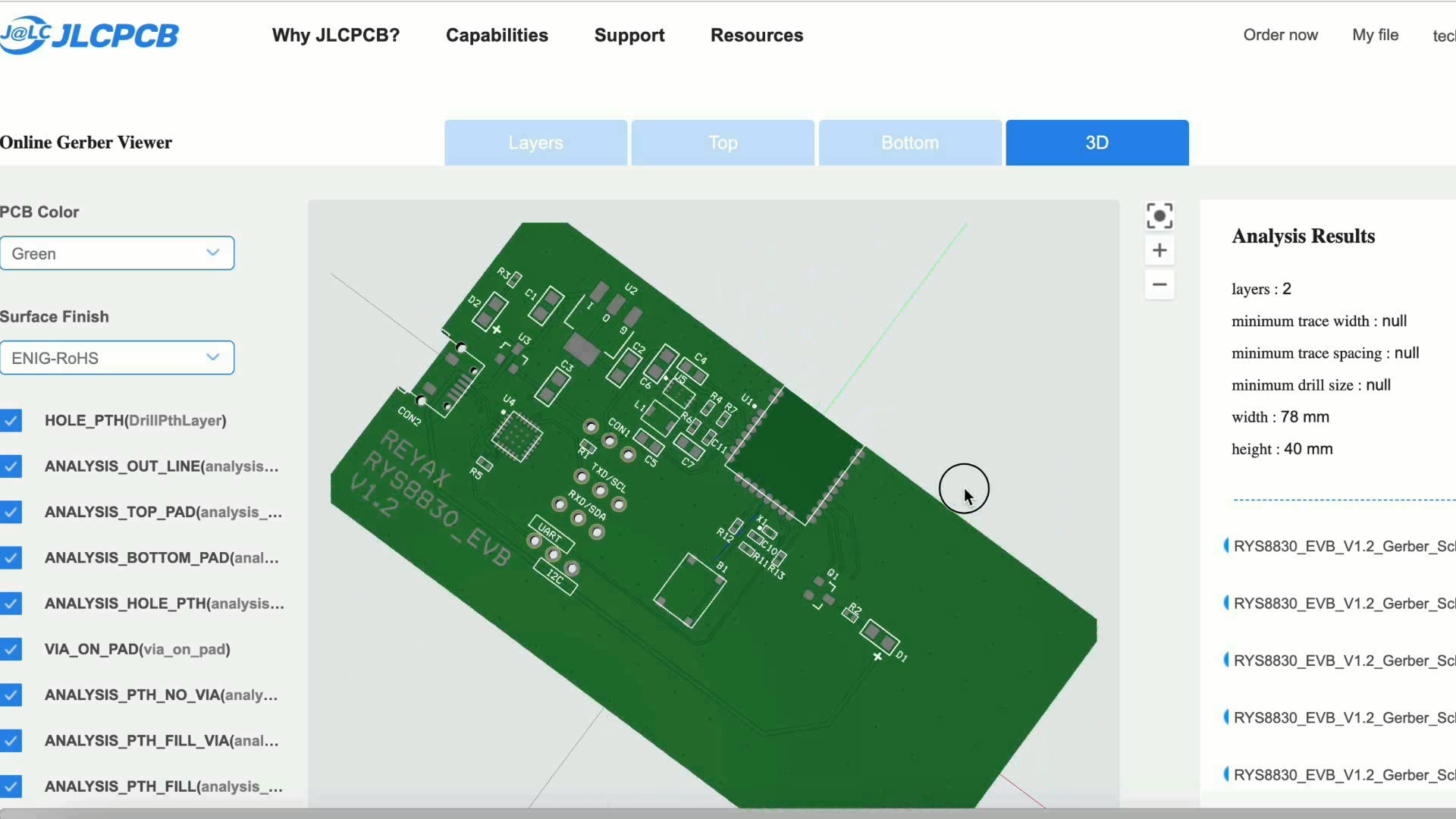The height and width of the screenshot is (819, 1456).
Task: Open the My file link
Action: (1376, 35)
